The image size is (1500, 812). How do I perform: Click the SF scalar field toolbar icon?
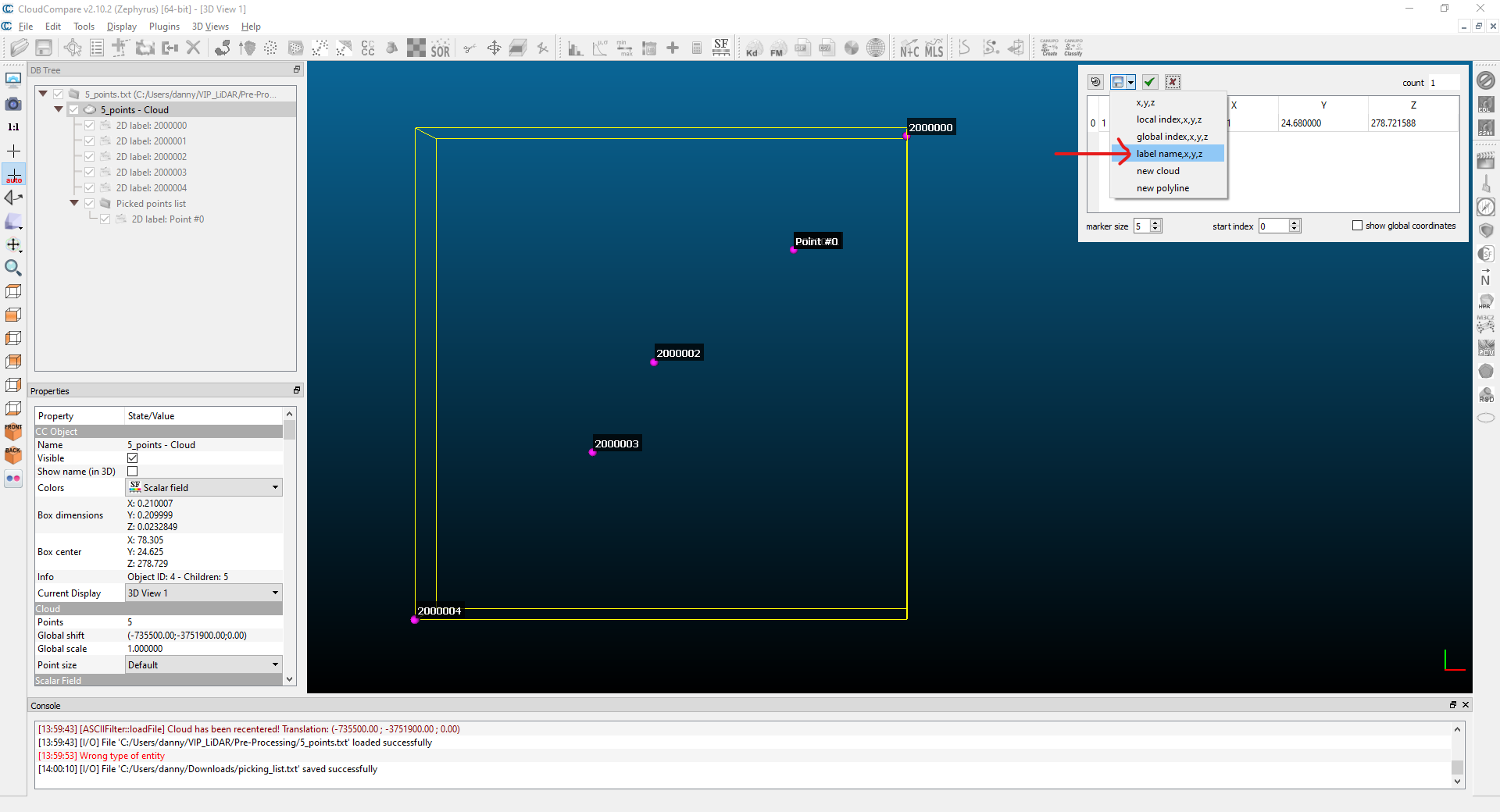point(721,48)
